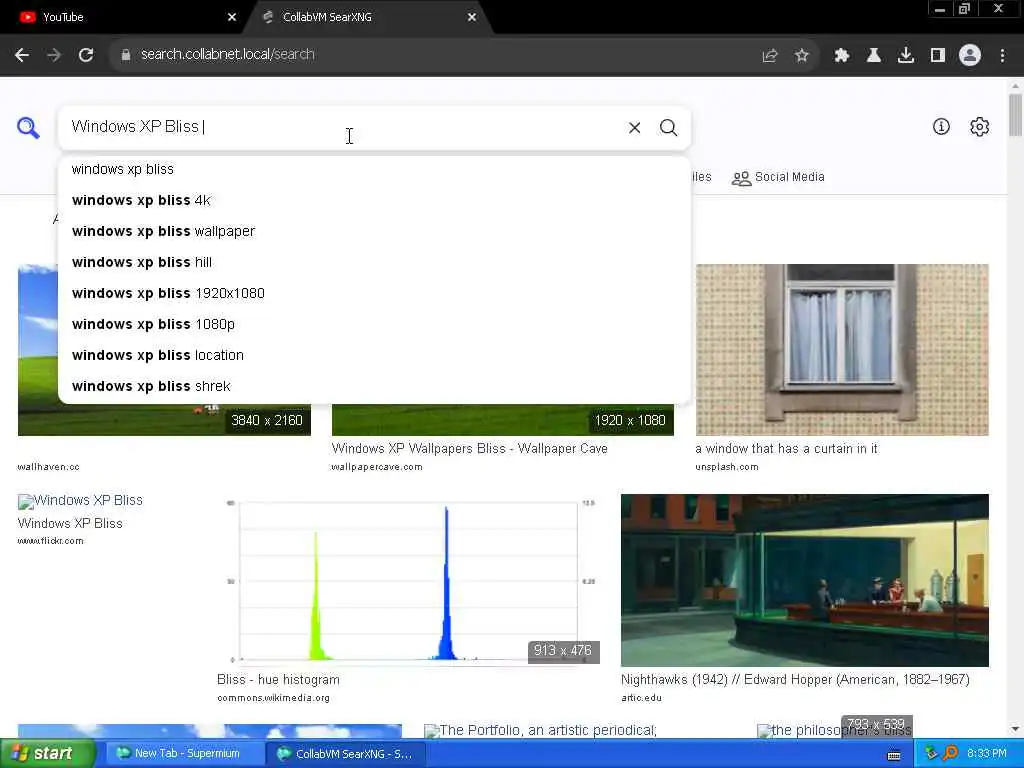This screenshot has width=1024, height=768.
Task: Click the Nighthawks (1942) Edward Hopper caption
Action: (795, 680)
